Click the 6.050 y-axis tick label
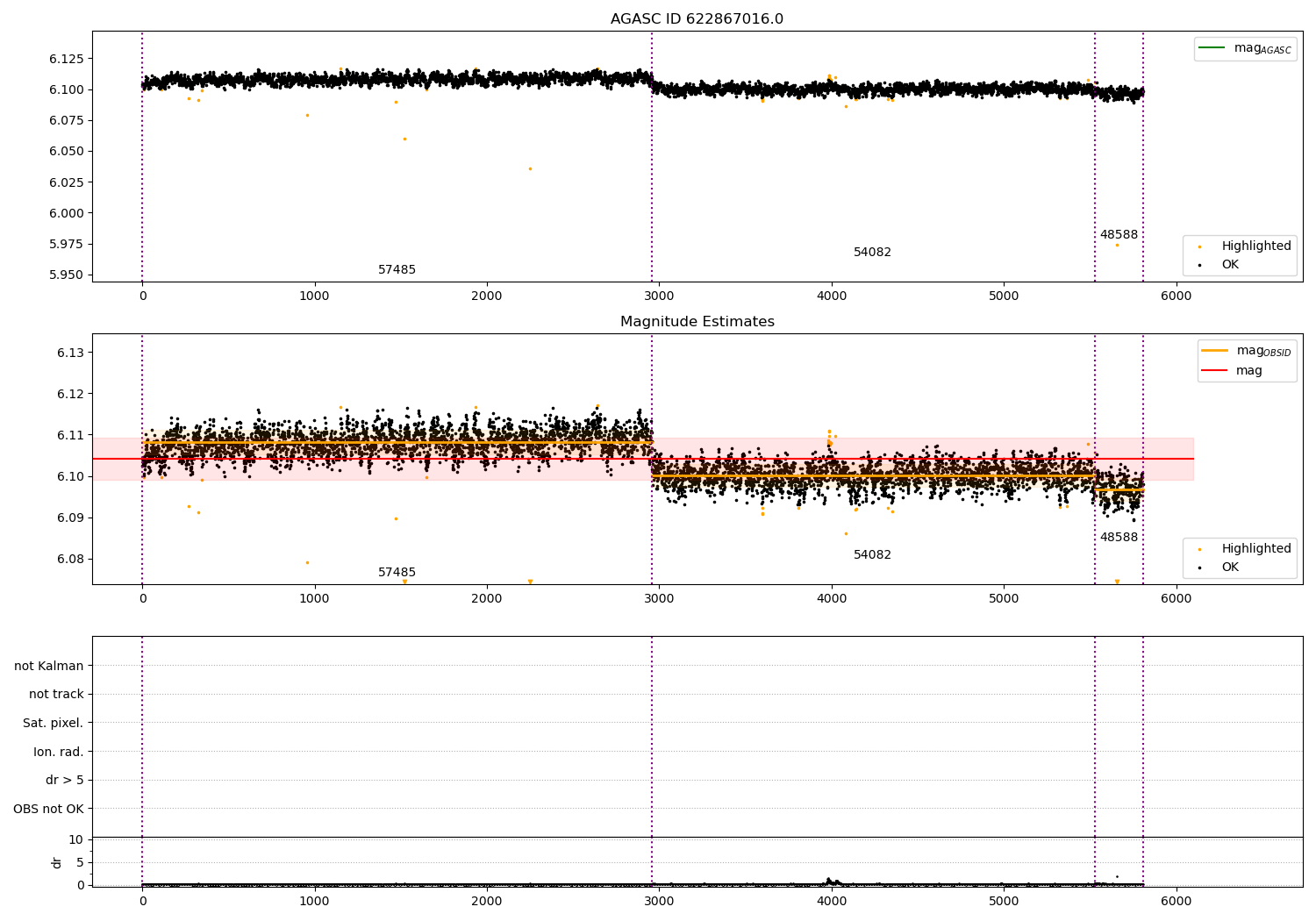This screenshot has width=1316, height=921. tap(67, 151)
